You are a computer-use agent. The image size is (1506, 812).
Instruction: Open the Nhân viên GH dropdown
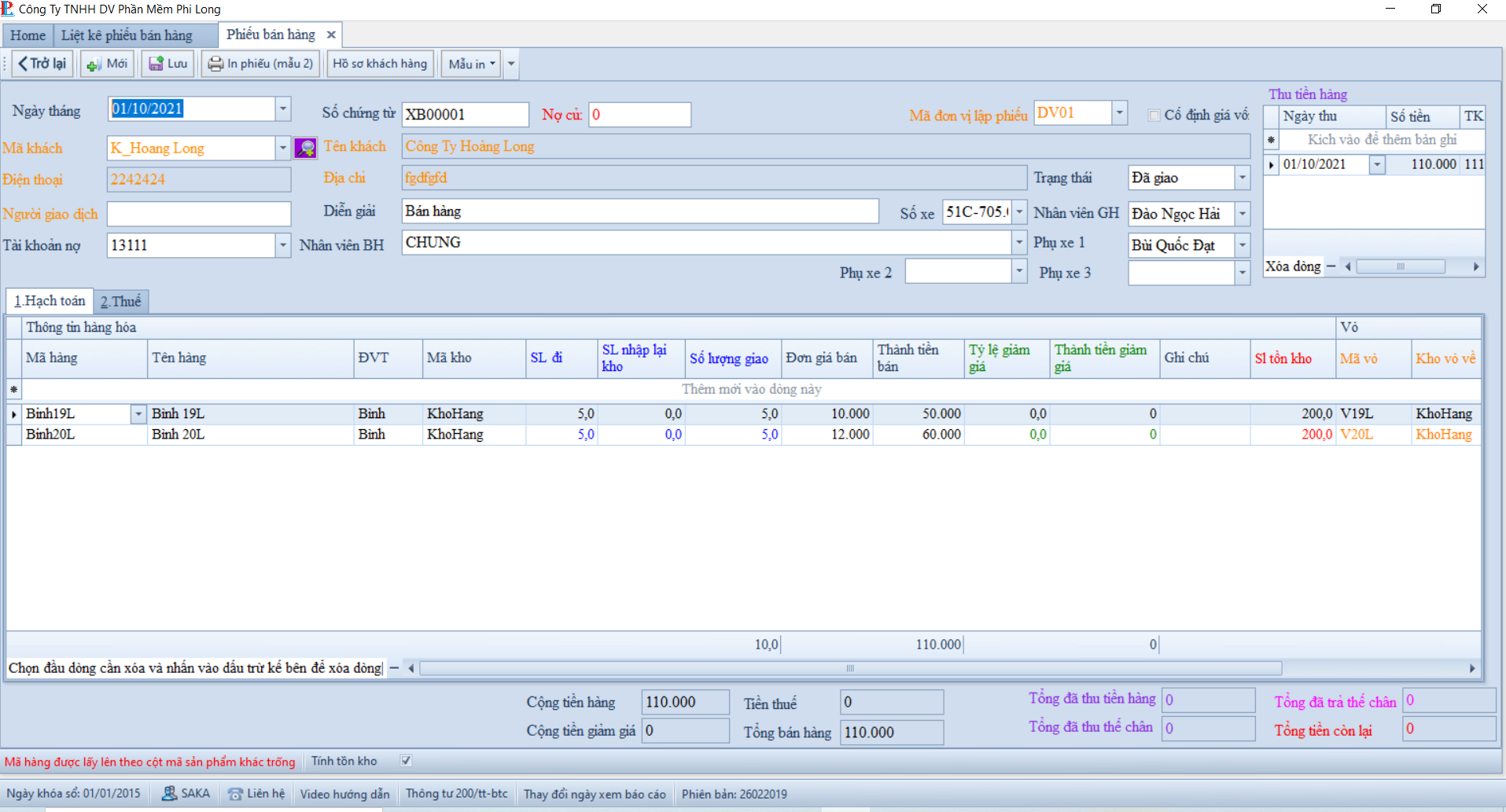pyautogui.click(x=1243, y=214)
